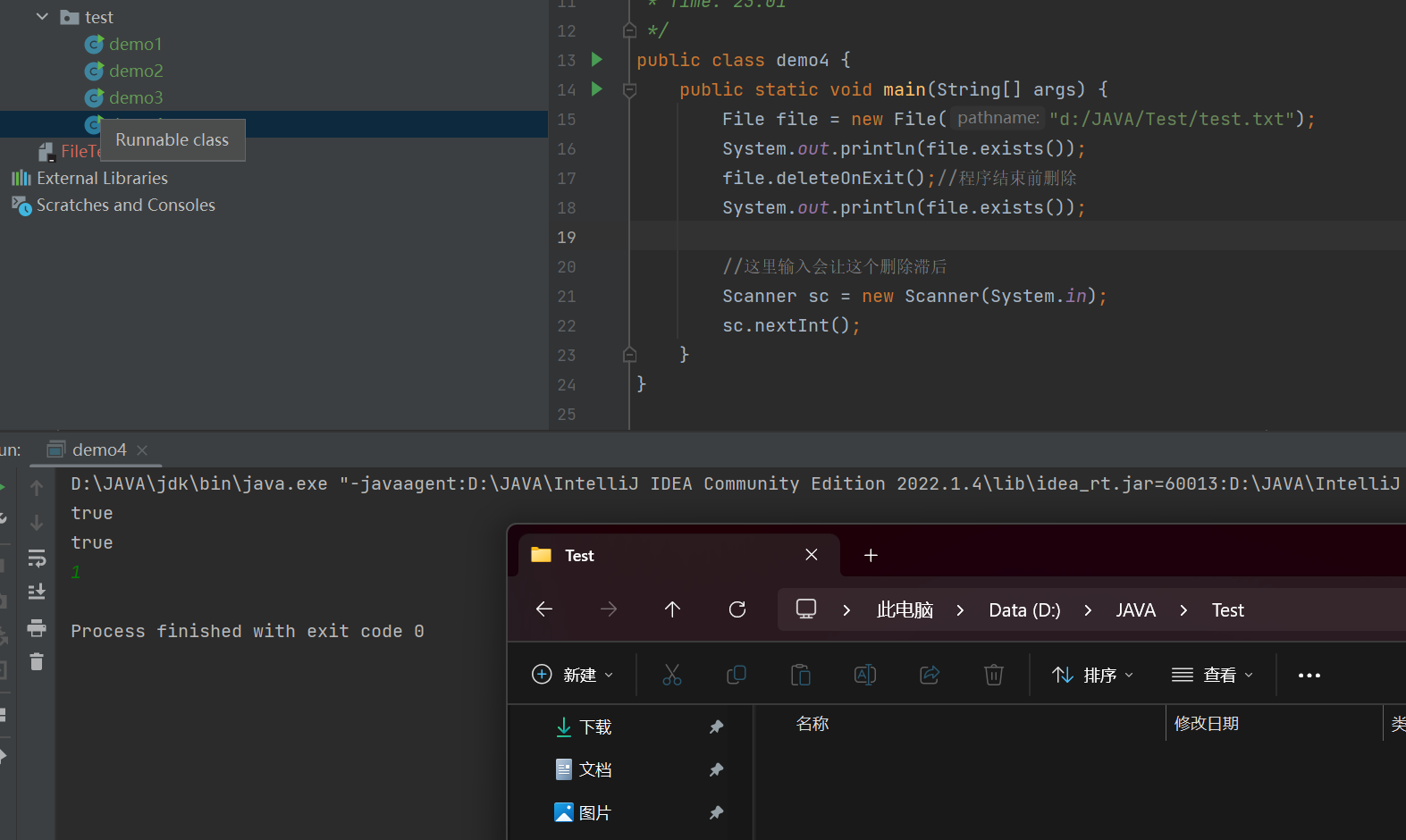Click the Paste icon in Explorer toolbar
This screenshot has width=1406, height=840.
click(801, 675)
